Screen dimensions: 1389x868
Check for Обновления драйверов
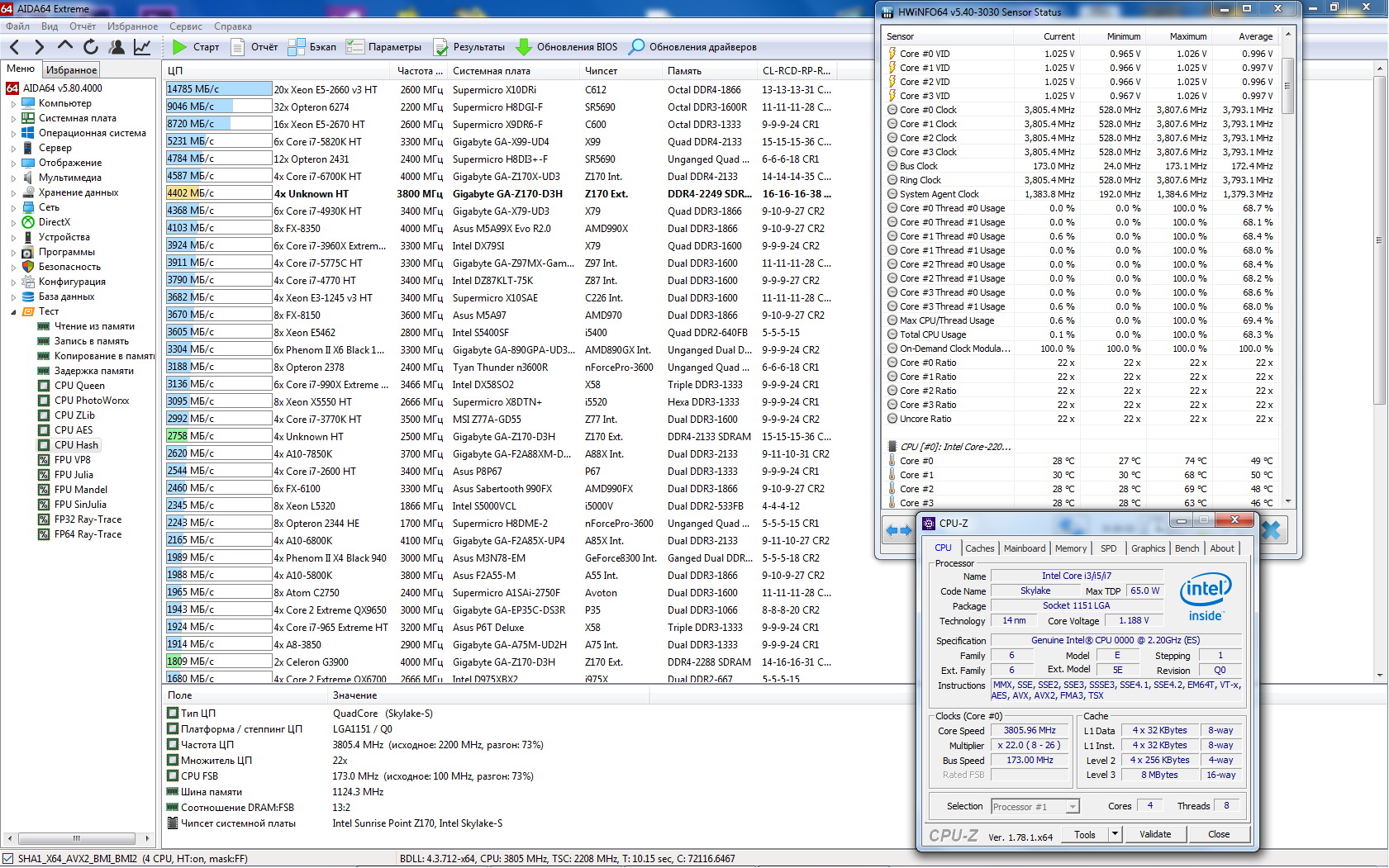click(692, 47)
